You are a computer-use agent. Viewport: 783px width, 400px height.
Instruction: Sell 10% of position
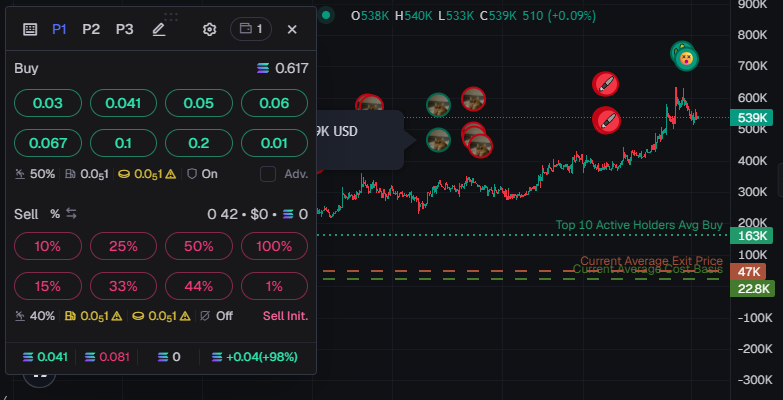tap(48, 246)
